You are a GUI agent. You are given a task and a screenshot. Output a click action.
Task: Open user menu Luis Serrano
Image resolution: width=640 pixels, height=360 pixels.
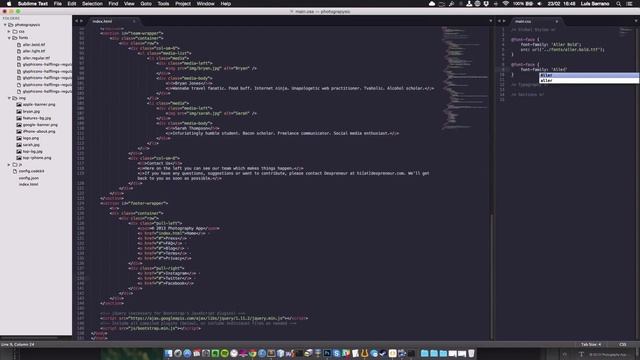(x=595, y=4)
